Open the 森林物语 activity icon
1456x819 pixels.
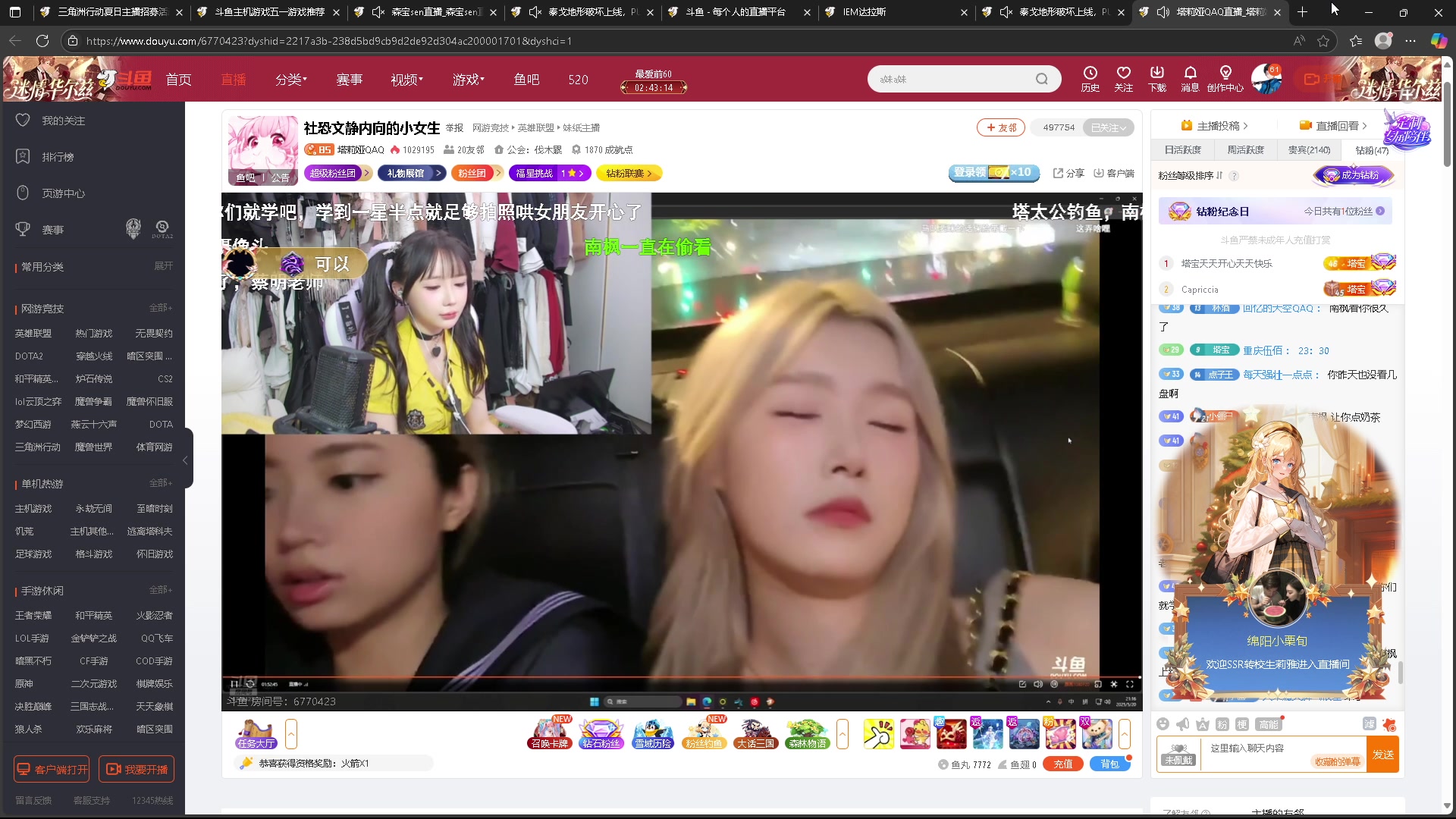[807, 733]
